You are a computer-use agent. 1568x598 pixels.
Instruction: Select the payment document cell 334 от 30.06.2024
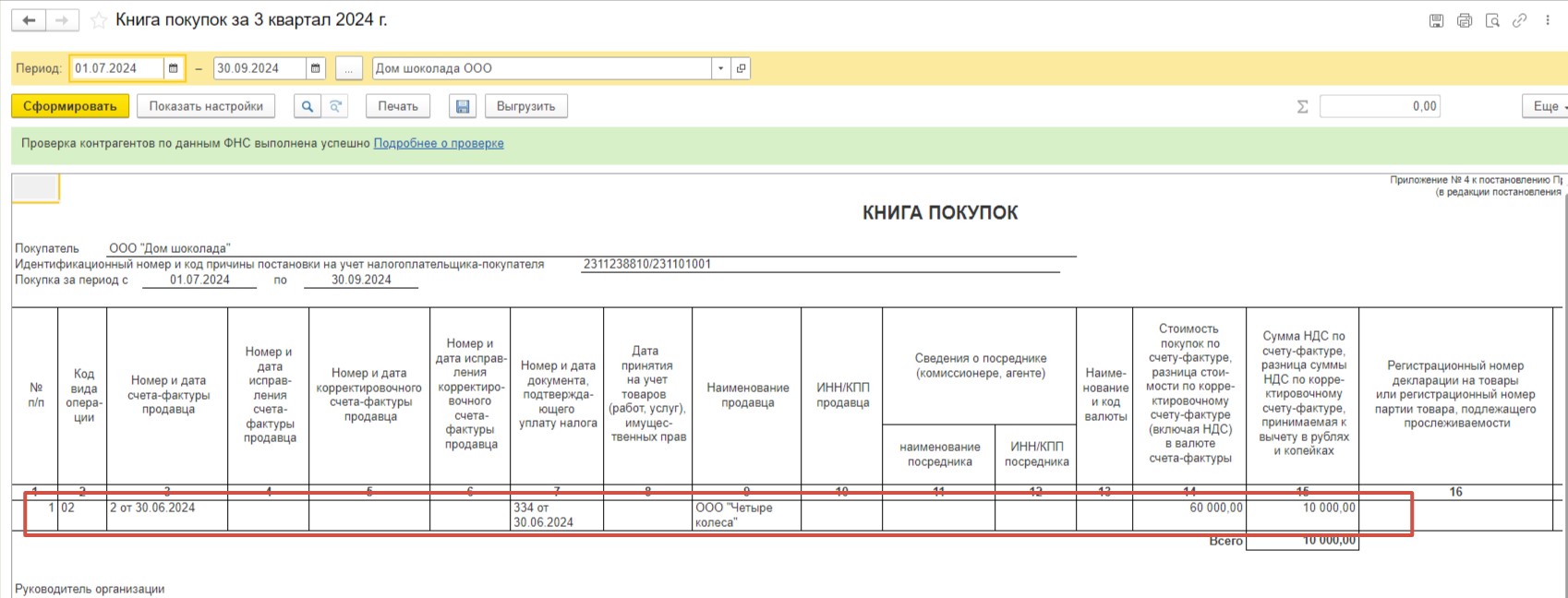pyautogui.click(x=557, y=515)
